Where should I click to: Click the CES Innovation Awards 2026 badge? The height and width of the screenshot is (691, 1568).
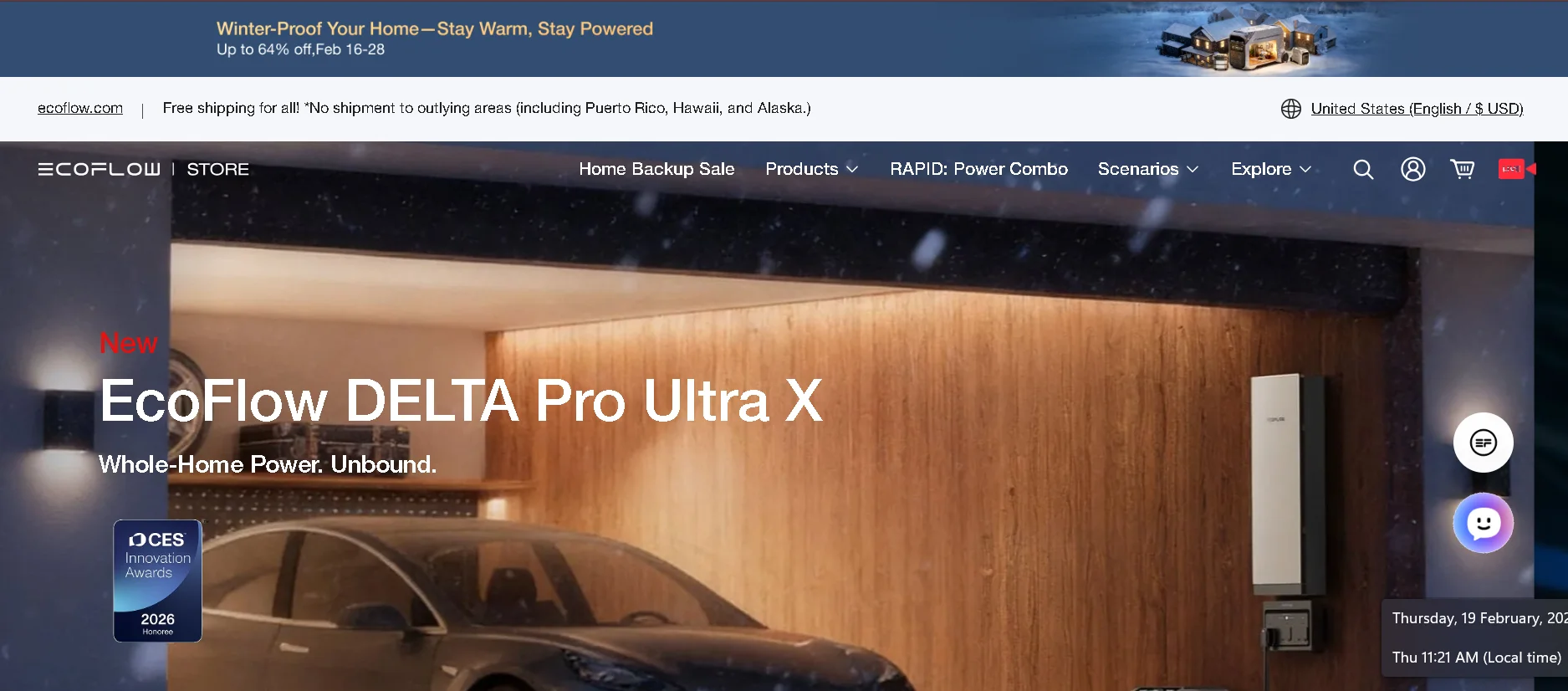coord(157,581)
